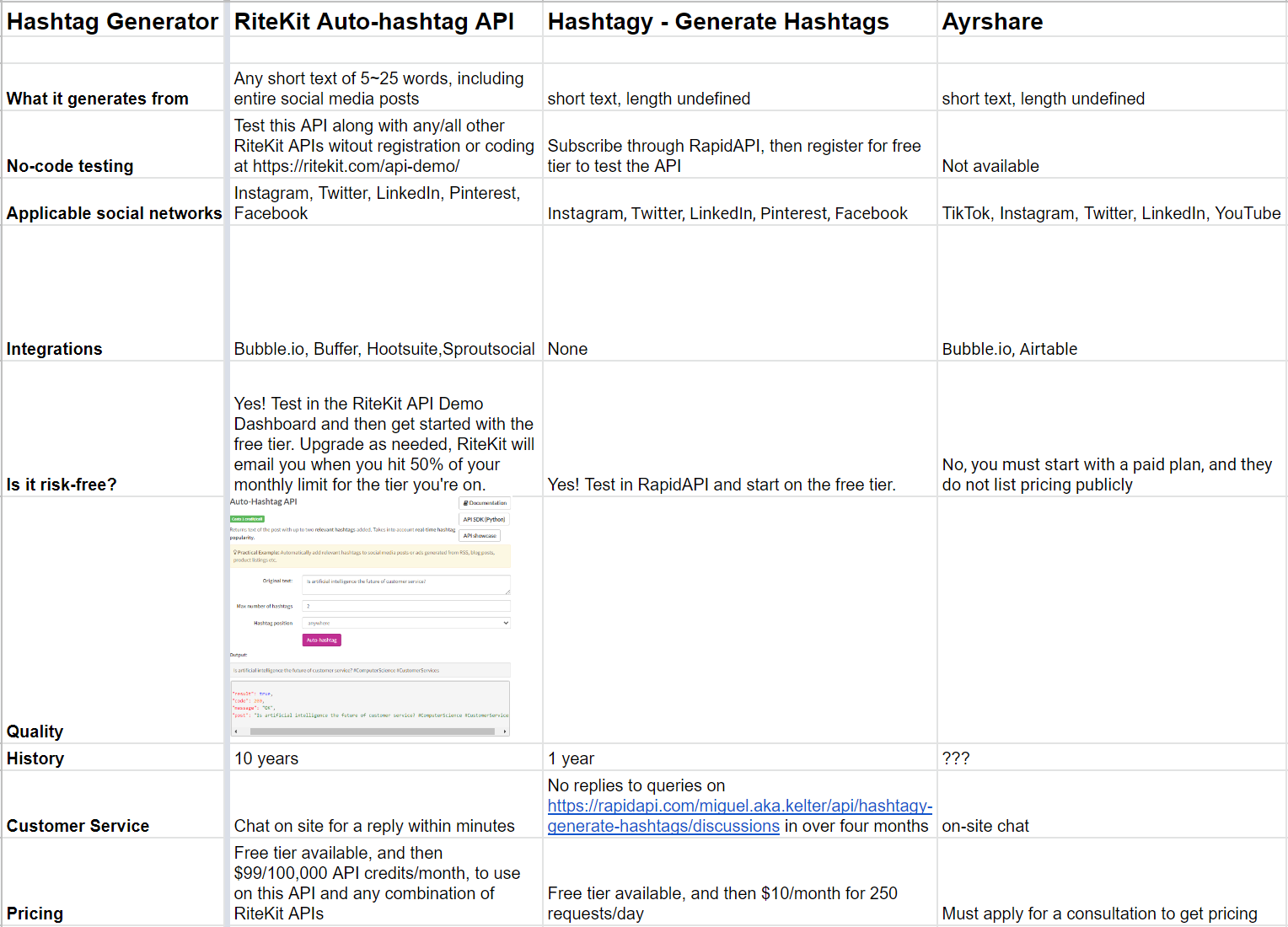Click the Practical Example yellow note

coord(371,556)
